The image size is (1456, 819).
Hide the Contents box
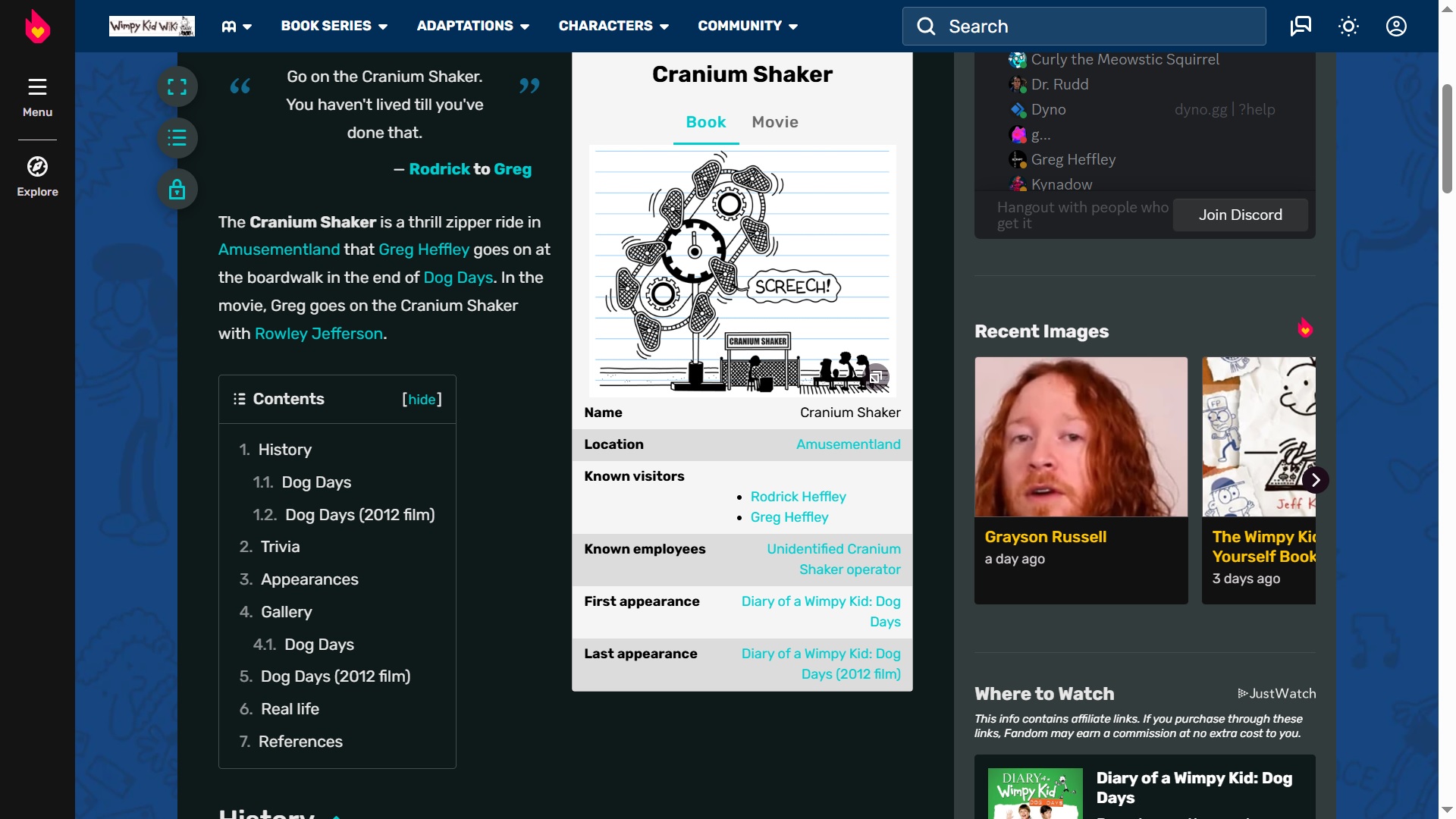point(422,400)
